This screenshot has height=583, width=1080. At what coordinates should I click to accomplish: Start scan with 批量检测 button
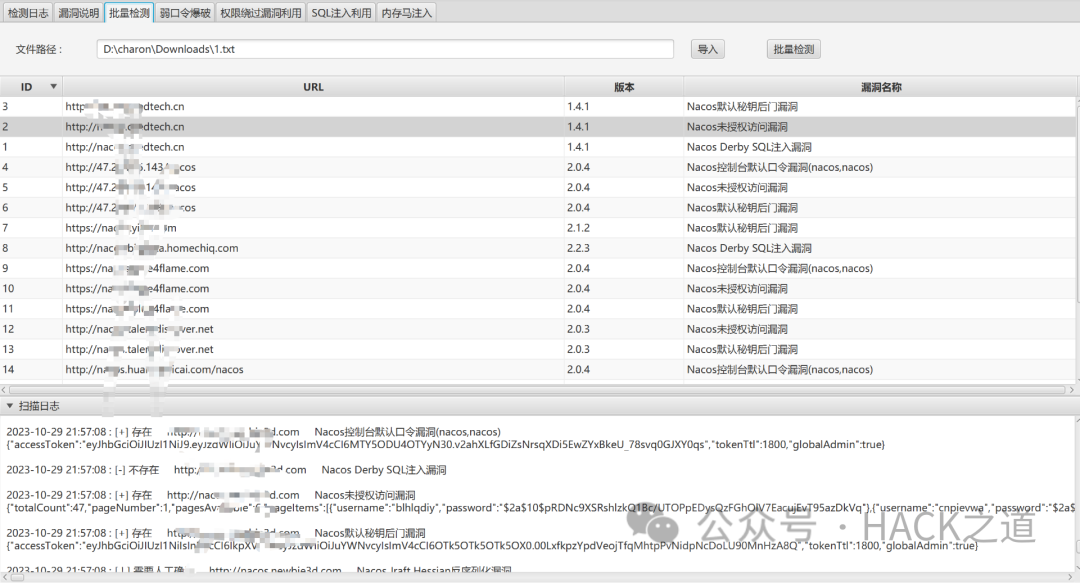(x=793, y=49)
